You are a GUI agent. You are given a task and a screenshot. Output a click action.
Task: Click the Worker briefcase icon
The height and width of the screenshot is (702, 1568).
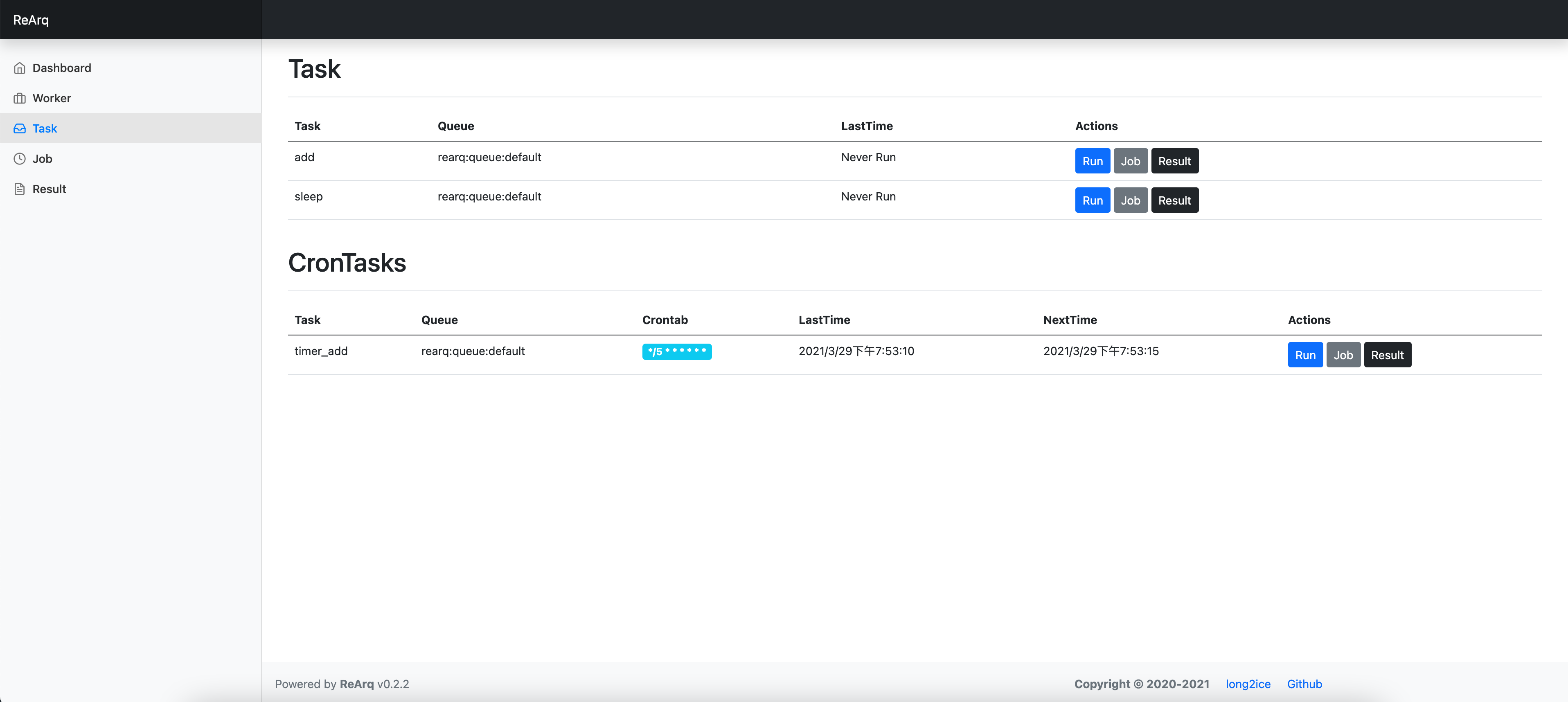pyautogui.click(x=20, y=99)
